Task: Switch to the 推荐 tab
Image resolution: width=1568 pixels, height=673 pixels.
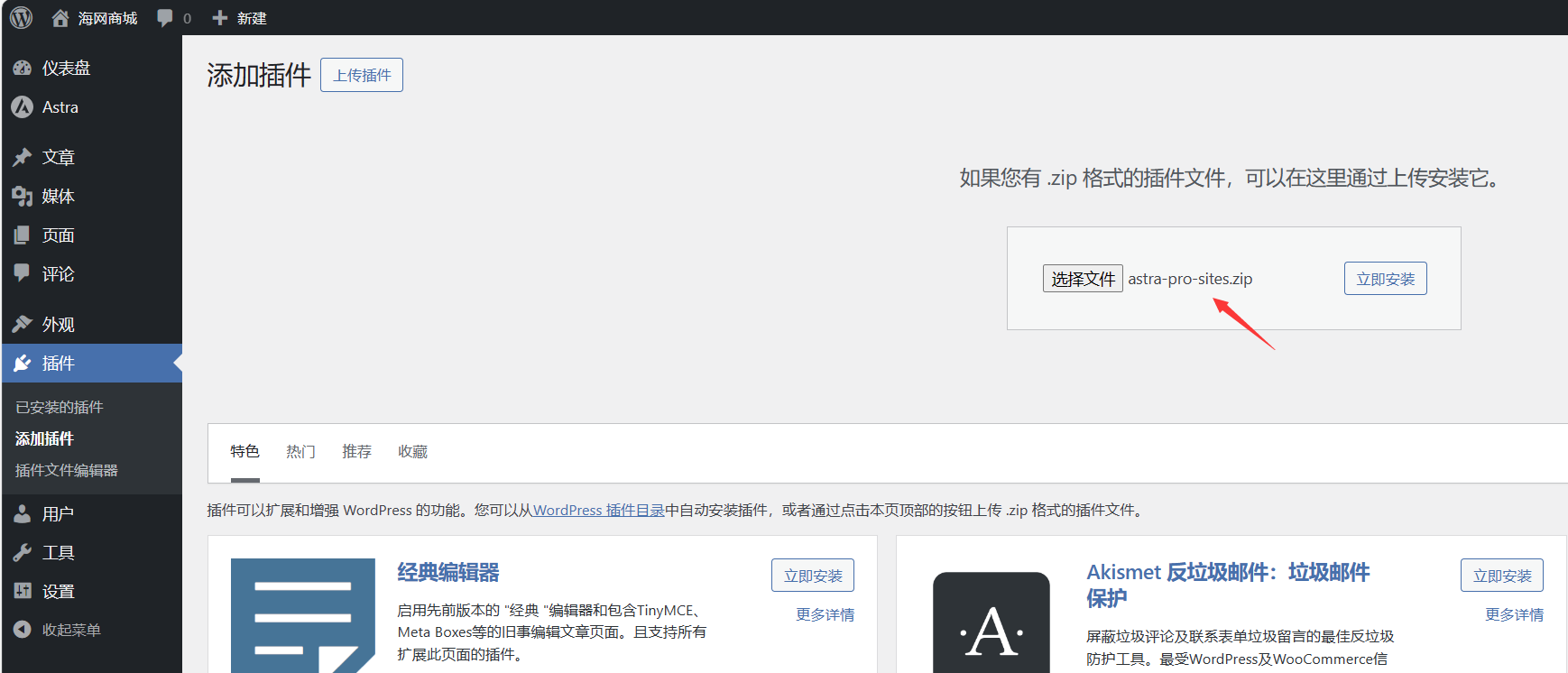Action: 356,451
